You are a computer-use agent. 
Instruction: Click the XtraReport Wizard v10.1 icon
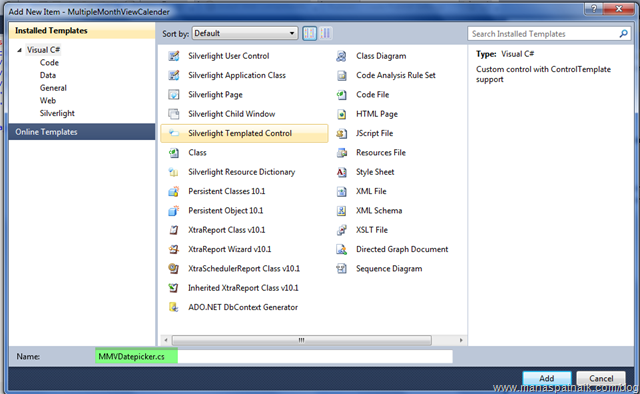(x=174, y=249)
